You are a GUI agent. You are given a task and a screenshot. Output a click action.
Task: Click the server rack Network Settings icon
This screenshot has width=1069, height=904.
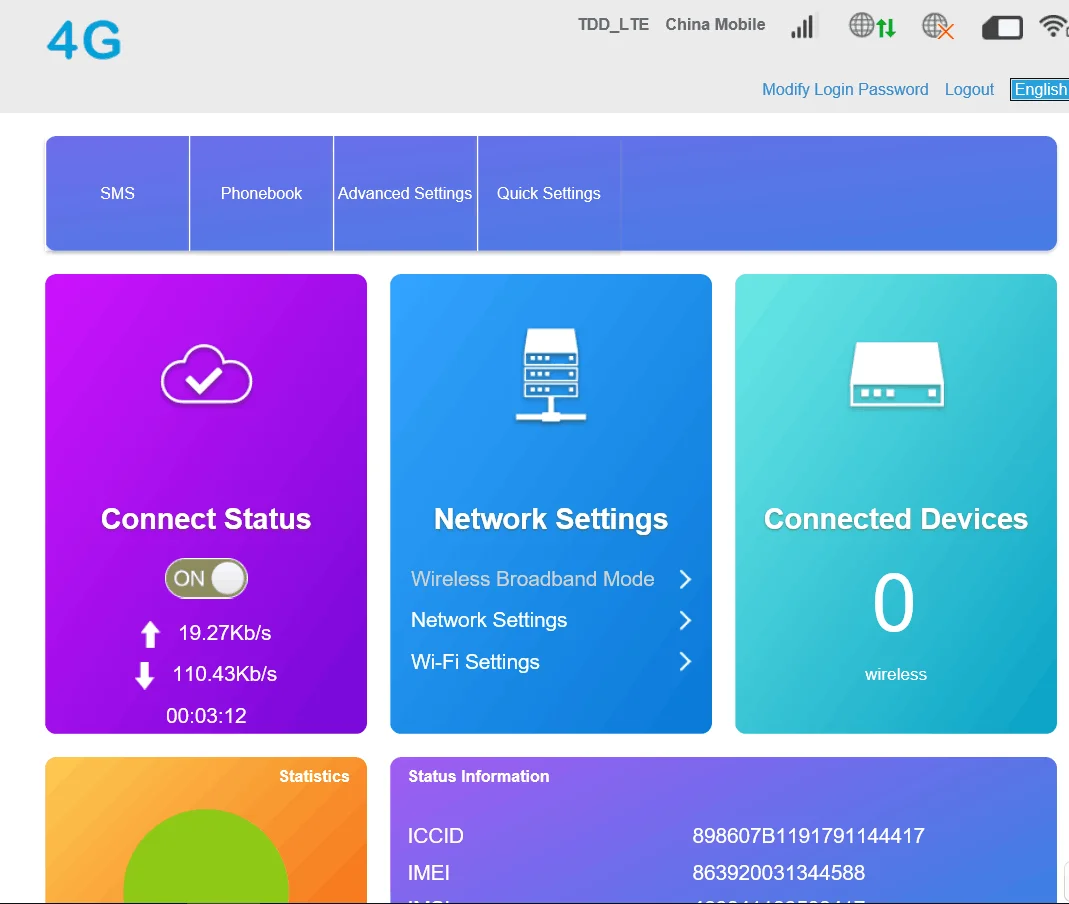pyautogui.click(x=551, y=375)
